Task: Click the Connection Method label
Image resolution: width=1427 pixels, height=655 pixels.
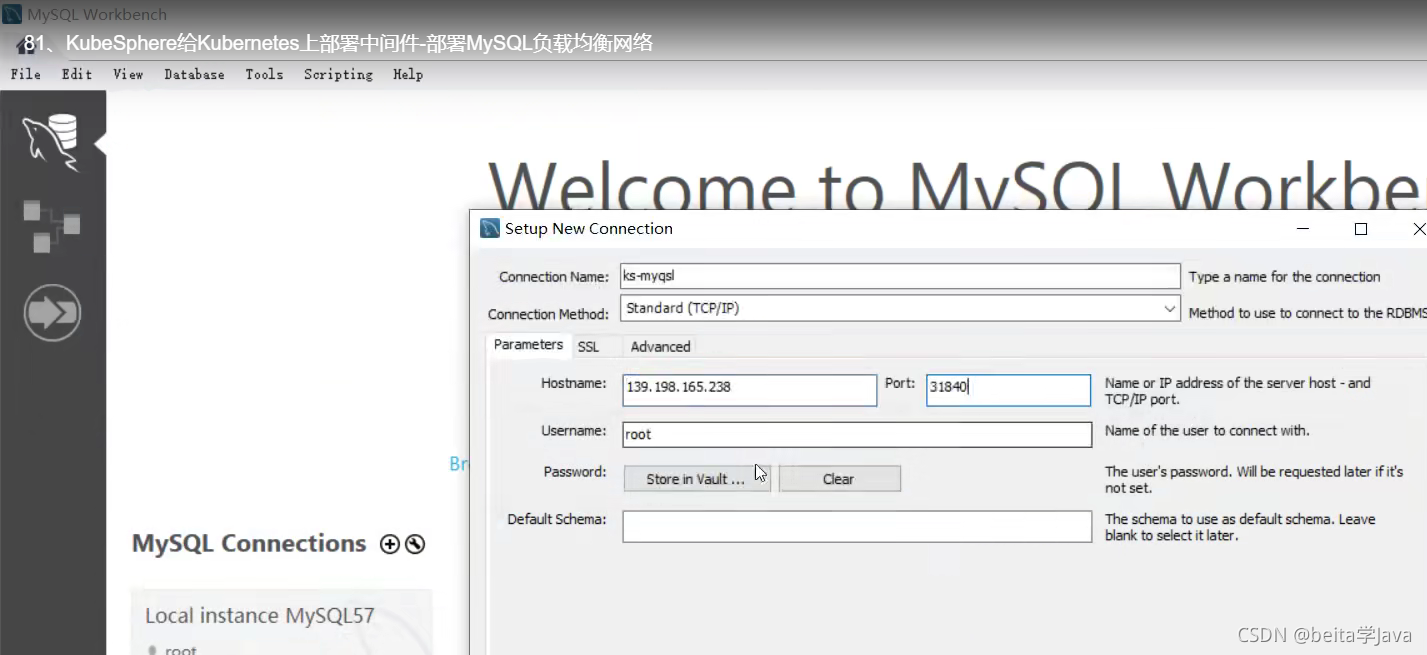Action: tap(548, 314)
